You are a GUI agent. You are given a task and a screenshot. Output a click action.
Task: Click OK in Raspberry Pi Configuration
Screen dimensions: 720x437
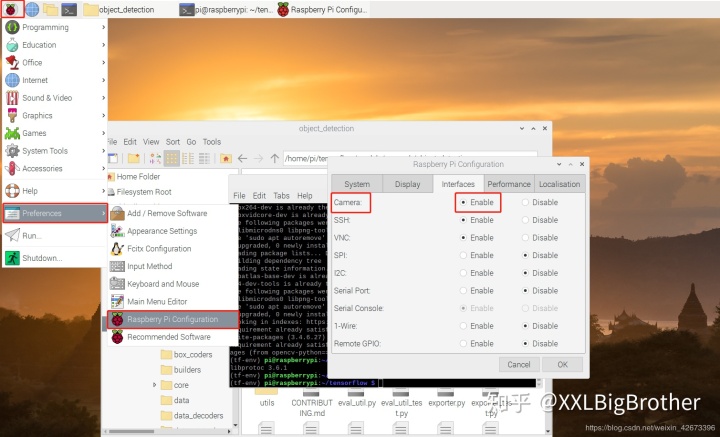(562, 364)
